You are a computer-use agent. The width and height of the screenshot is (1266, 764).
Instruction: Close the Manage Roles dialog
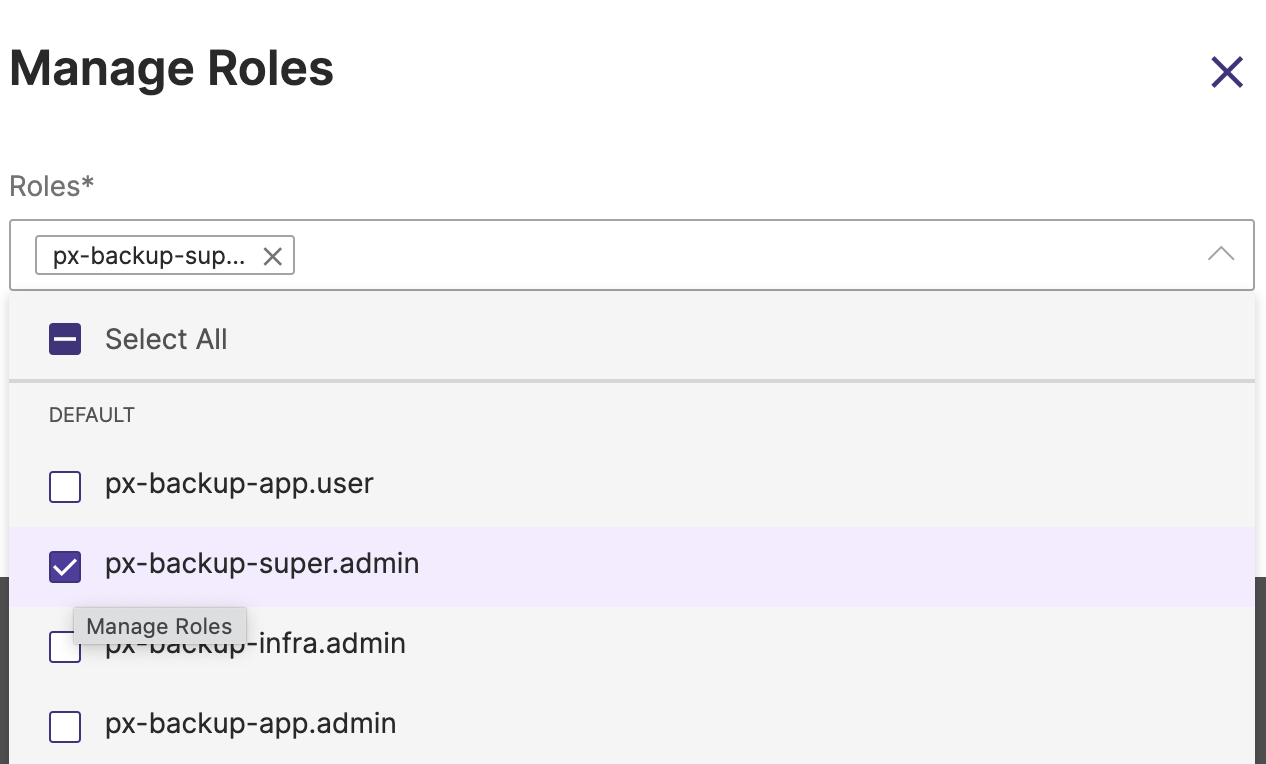coord(1226,72)
